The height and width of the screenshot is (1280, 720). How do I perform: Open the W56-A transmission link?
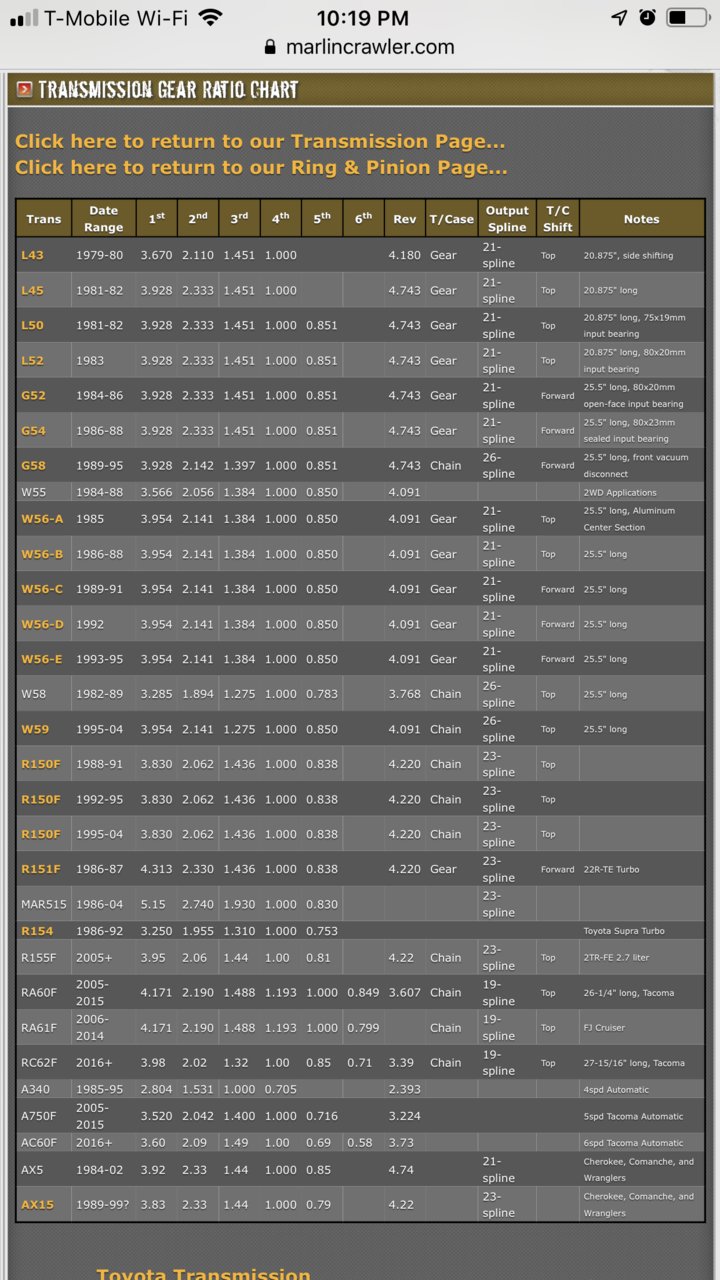click(x=42, y=519)
